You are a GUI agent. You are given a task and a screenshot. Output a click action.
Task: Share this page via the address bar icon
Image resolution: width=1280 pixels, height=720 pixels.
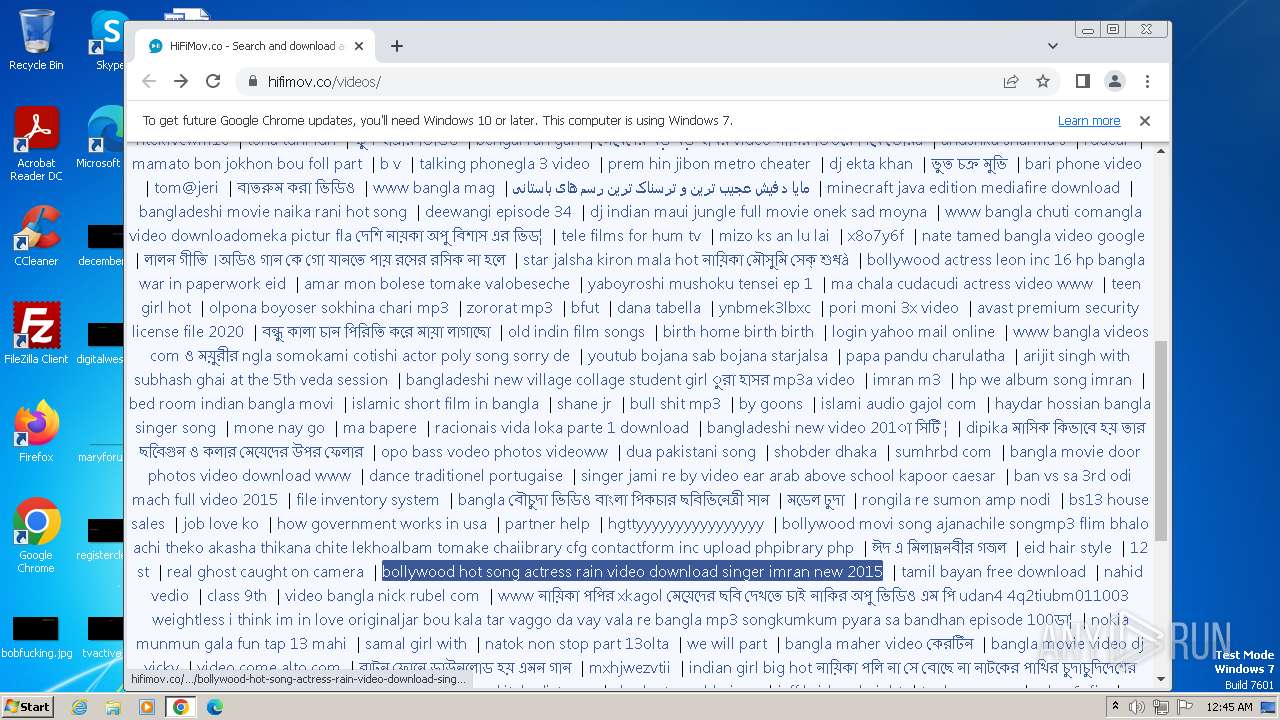coord(1011,81)
